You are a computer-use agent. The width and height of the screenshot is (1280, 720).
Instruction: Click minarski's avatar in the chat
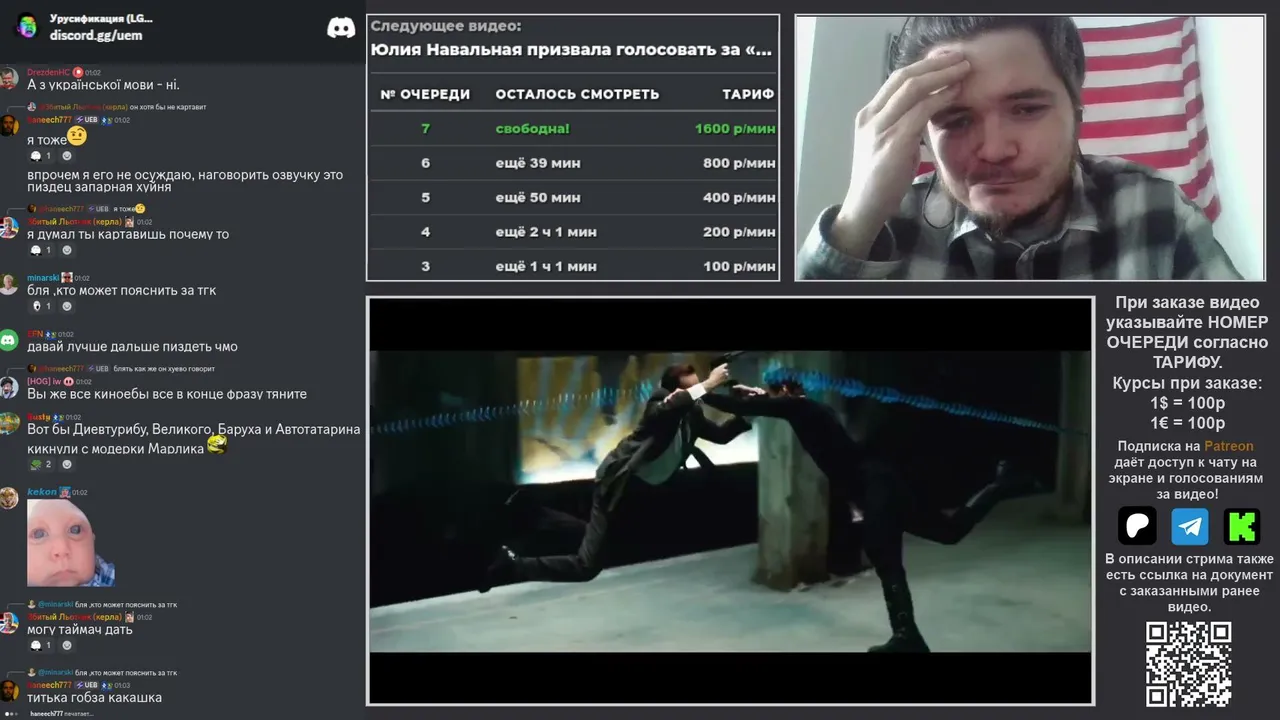pyautogui.click(x=9, y=283)
